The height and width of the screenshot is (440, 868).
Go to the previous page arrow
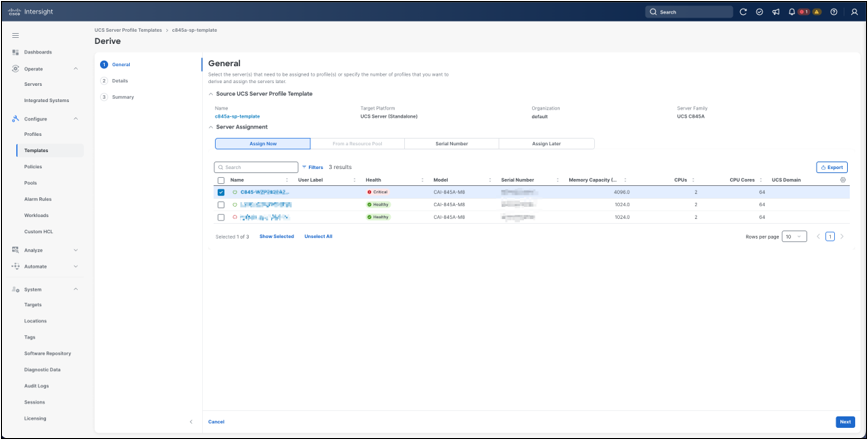point(818,236)
